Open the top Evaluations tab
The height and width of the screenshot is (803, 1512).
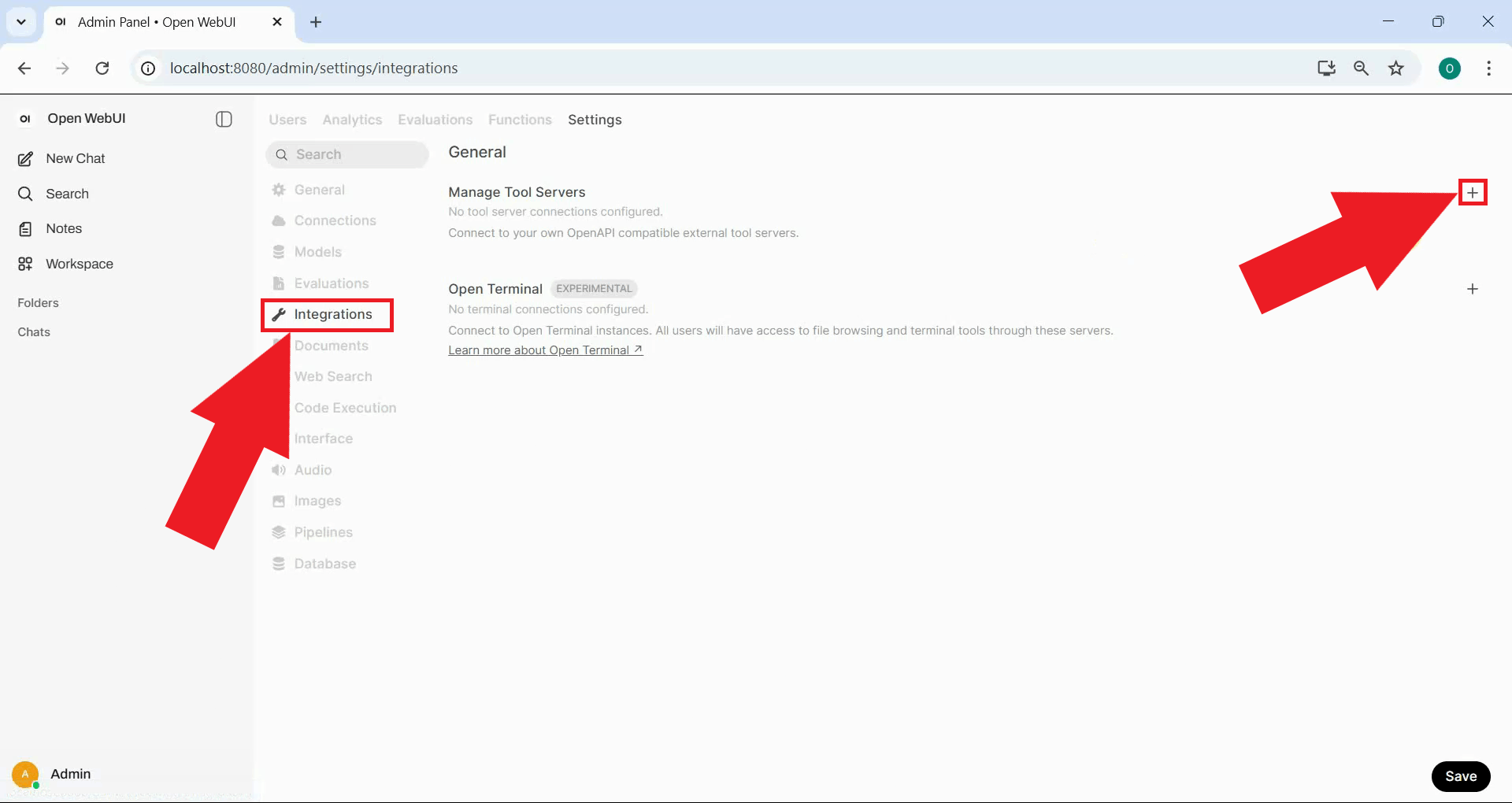[435, 120]
